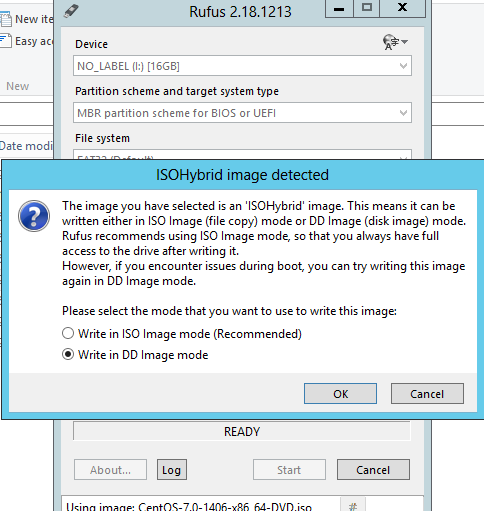The height and width of the screenshot is (511, 484).
Task: Open the File system dropdown
Action: coord(242,155)
